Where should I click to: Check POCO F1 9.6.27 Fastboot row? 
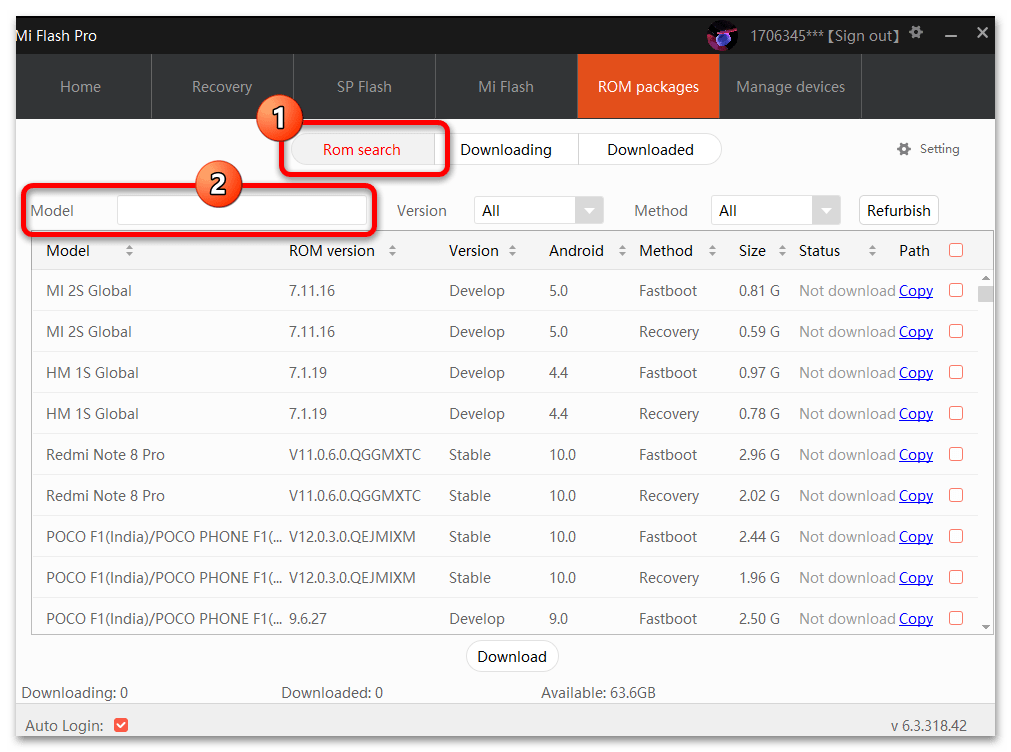tap(956, 618)
